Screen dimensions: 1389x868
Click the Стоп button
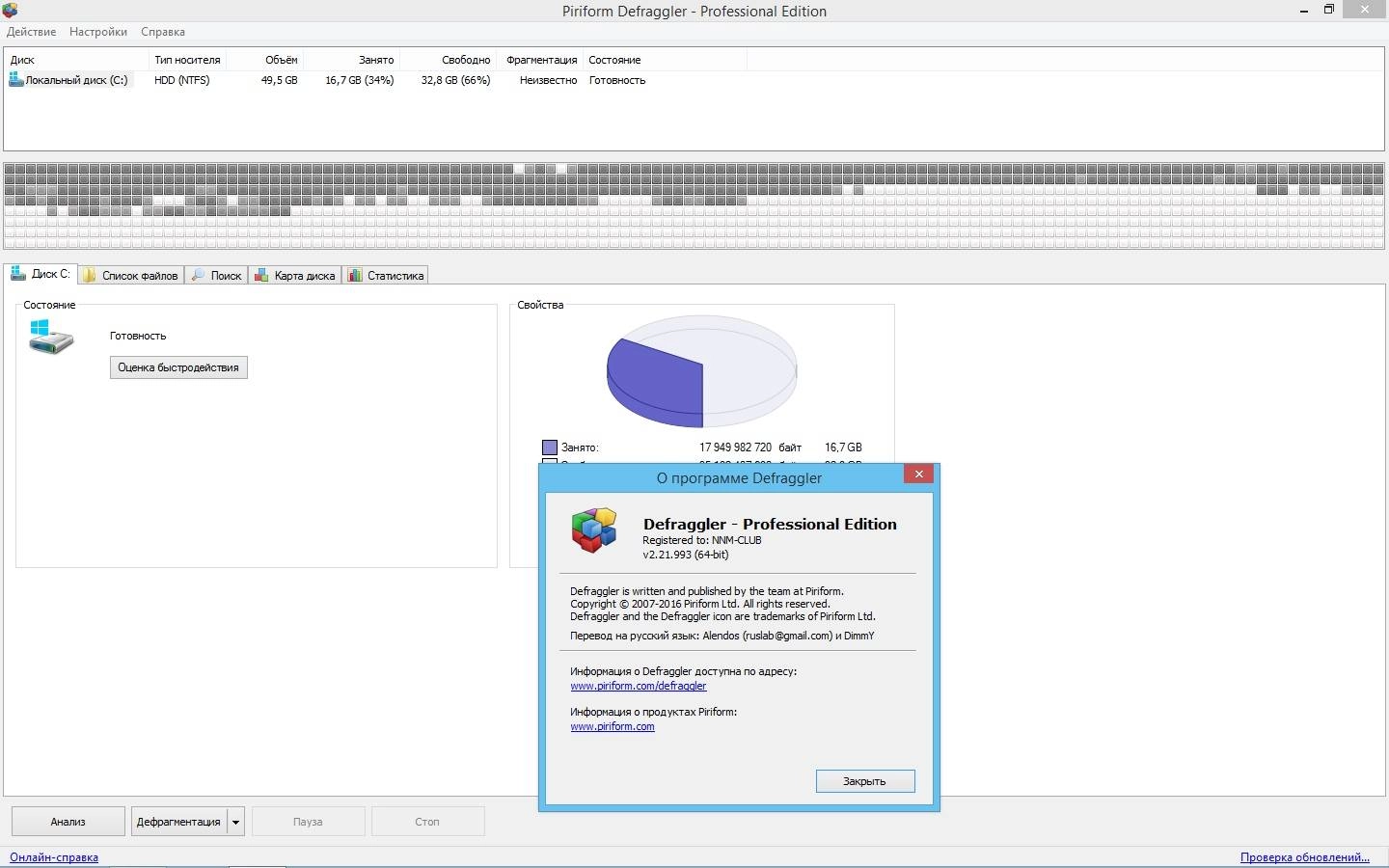point(427,822)
